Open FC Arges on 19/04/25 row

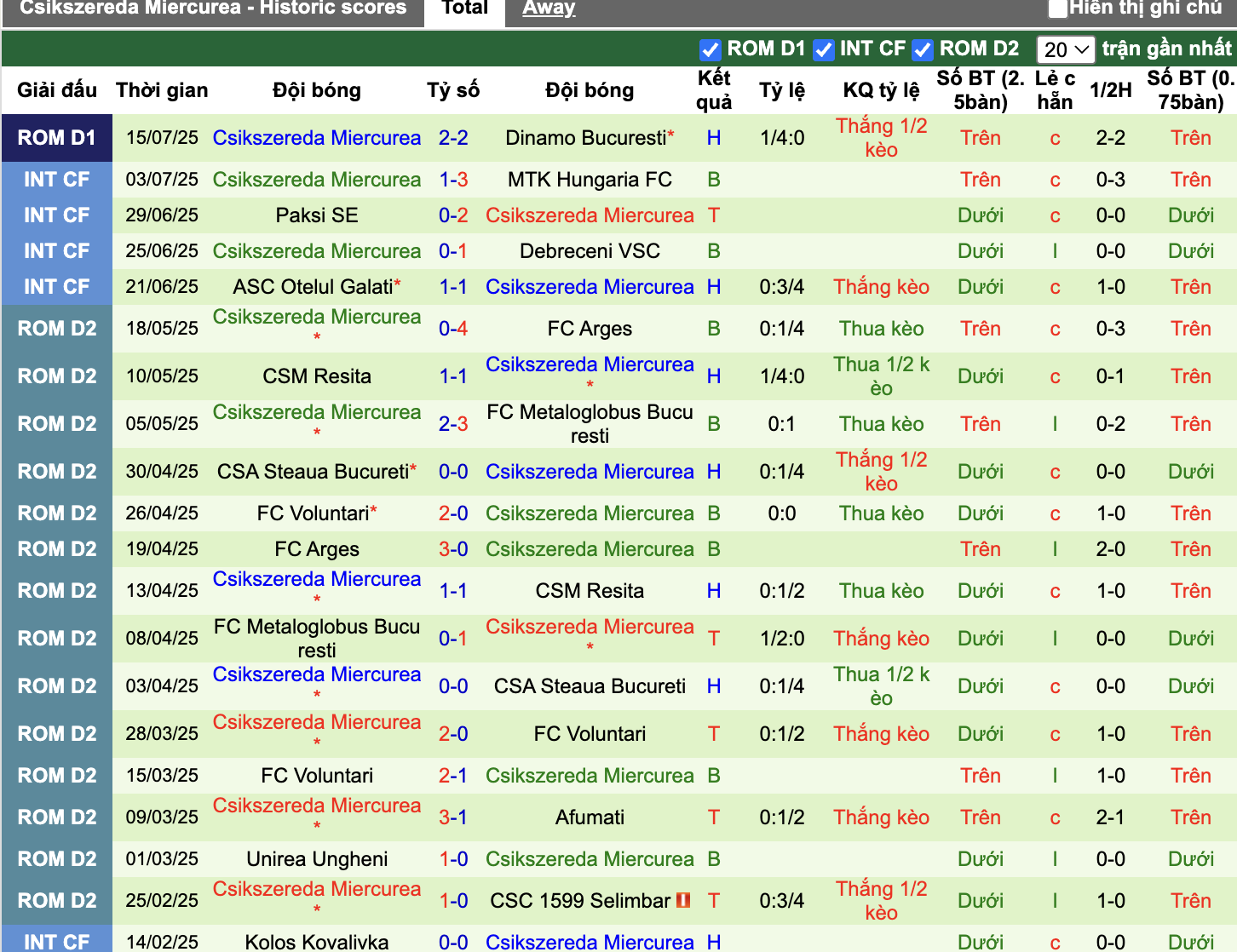(317, 549)
